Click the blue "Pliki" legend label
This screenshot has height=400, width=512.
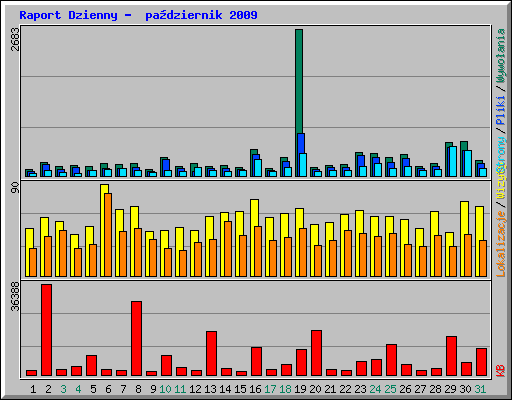pos(500,110)
